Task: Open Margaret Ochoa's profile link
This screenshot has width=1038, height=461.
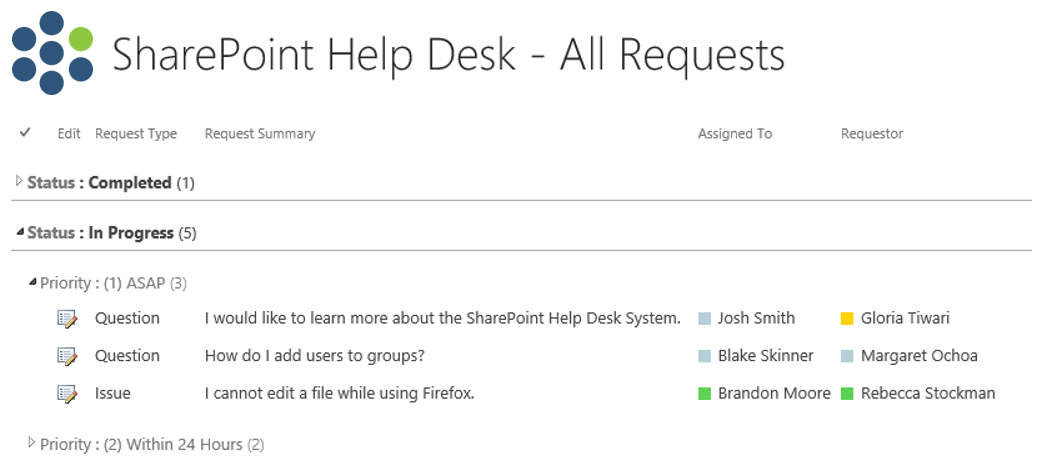Action: [x=919, y=356]
